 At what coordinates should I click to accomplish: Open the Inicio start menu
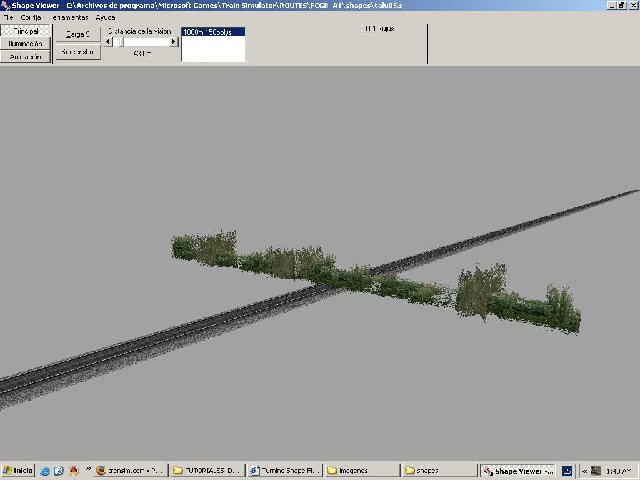click(18, 470)
